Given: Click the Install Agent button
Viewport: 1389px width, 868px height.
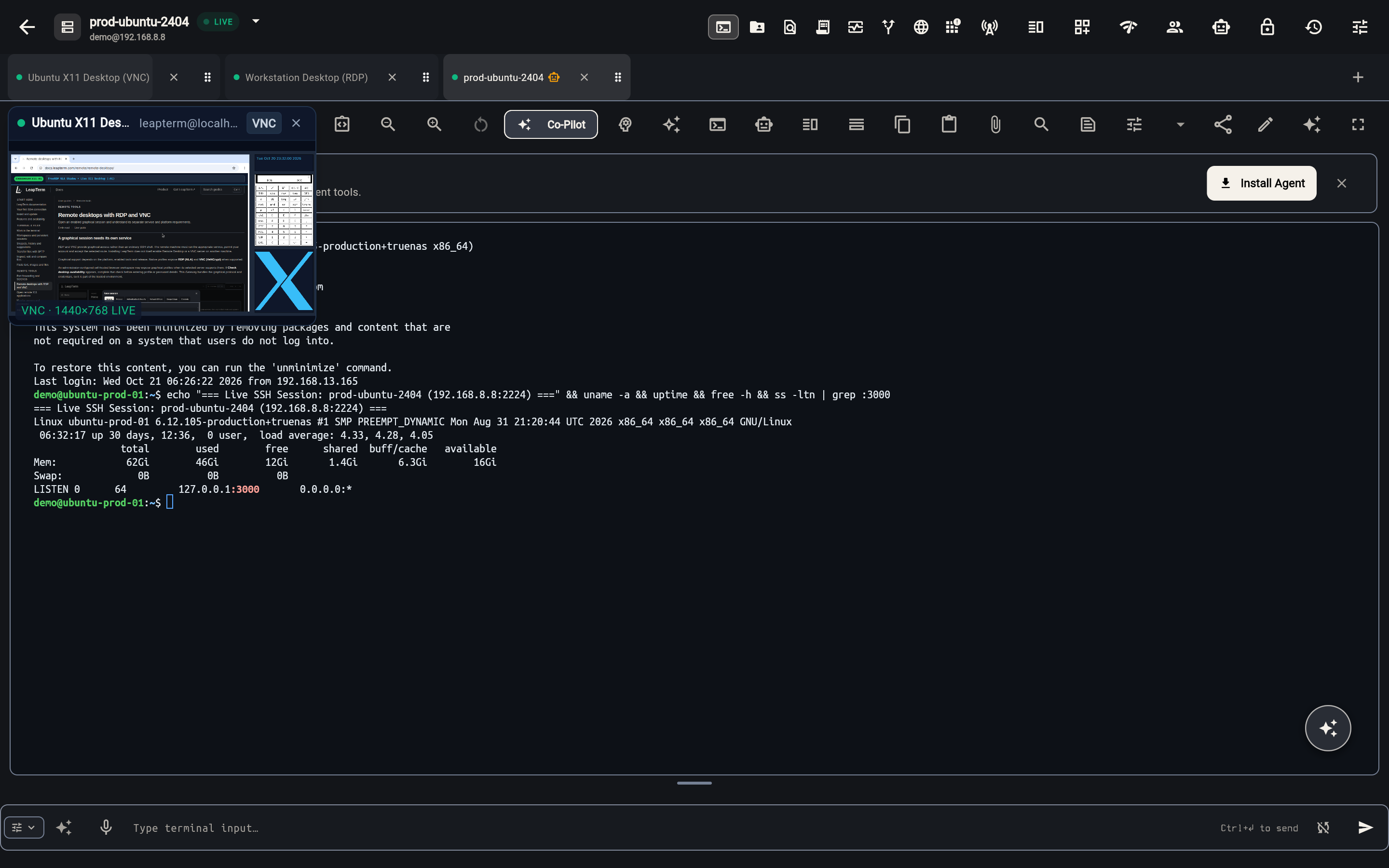Looking at the screenshot, I should tap(1261, 183).
